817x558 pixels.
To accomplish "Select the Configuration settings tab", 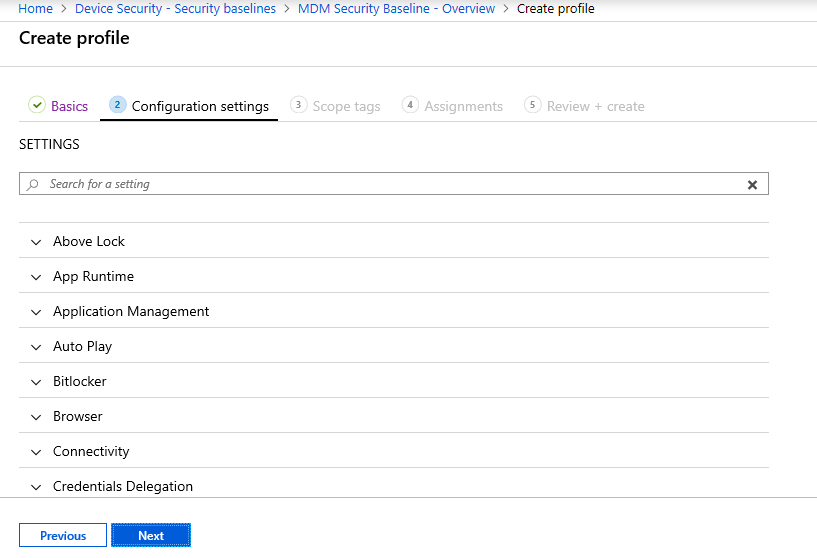I will pyautogui.click(x=200, y=106).
